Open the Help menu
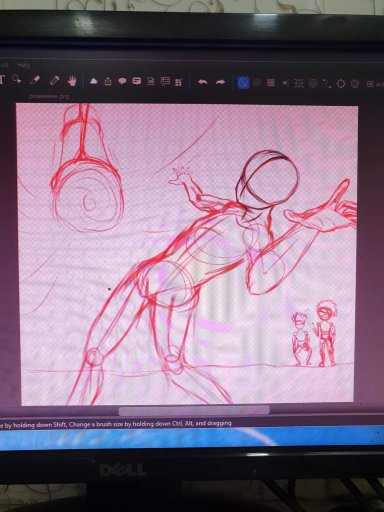384x512 pixels. point(23,65)
